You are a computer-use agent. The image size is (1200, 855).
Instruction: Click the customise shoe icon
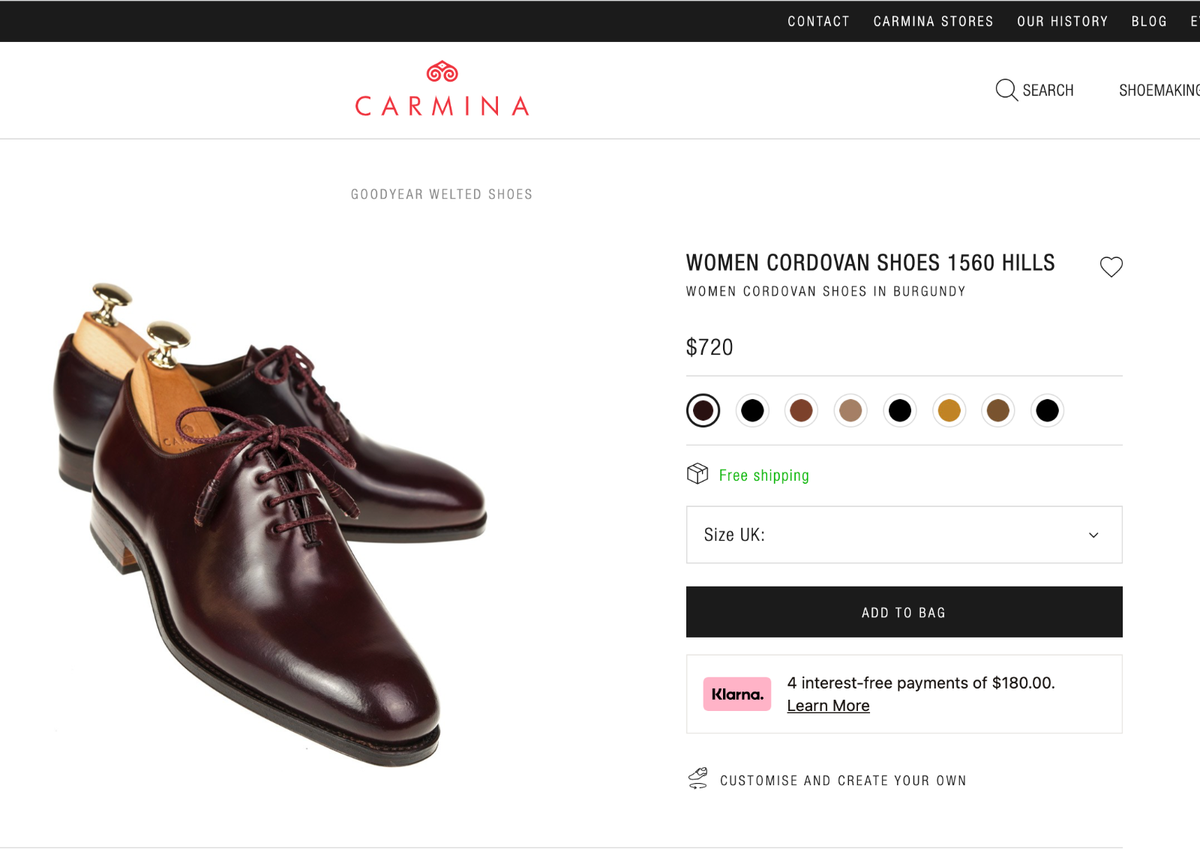point(697,779)
